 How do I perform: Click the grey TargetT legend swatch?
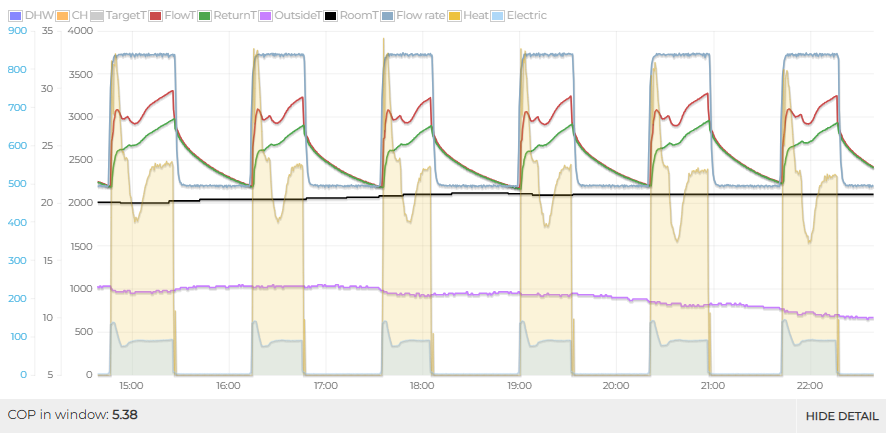[x=97, y=16]
